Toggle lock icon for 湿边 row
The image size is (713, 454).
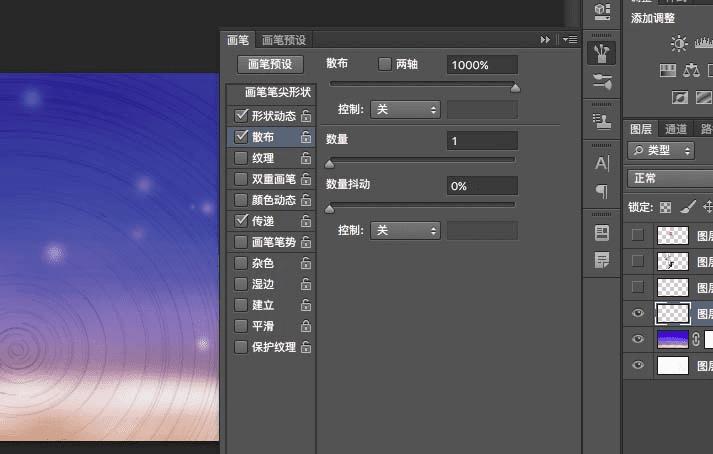click(x=306, y=284)
